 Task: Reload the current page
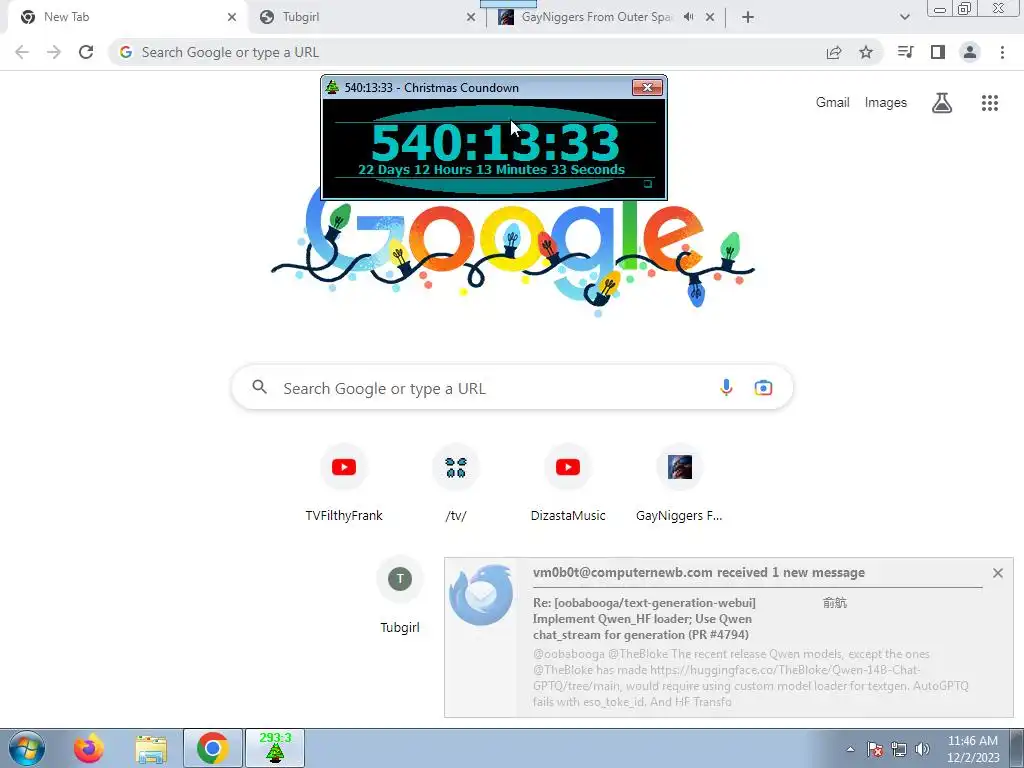[x=86, y=52]
